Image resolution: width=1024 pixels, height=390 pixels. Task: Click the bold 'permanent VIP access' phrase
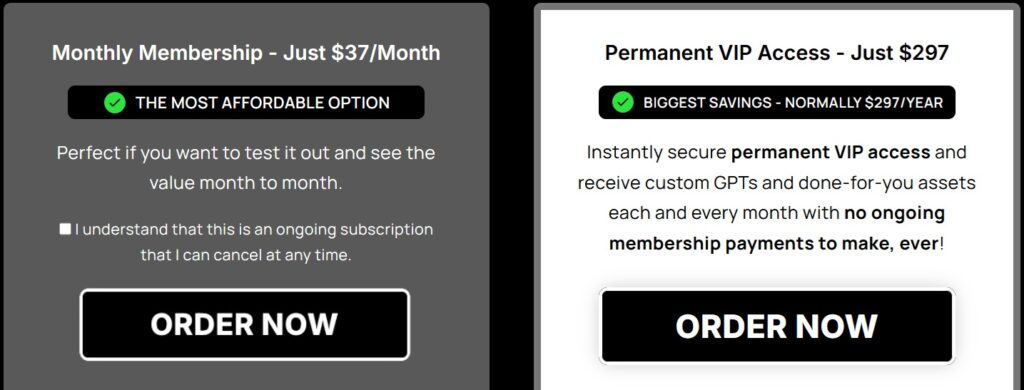pos(831,153)
